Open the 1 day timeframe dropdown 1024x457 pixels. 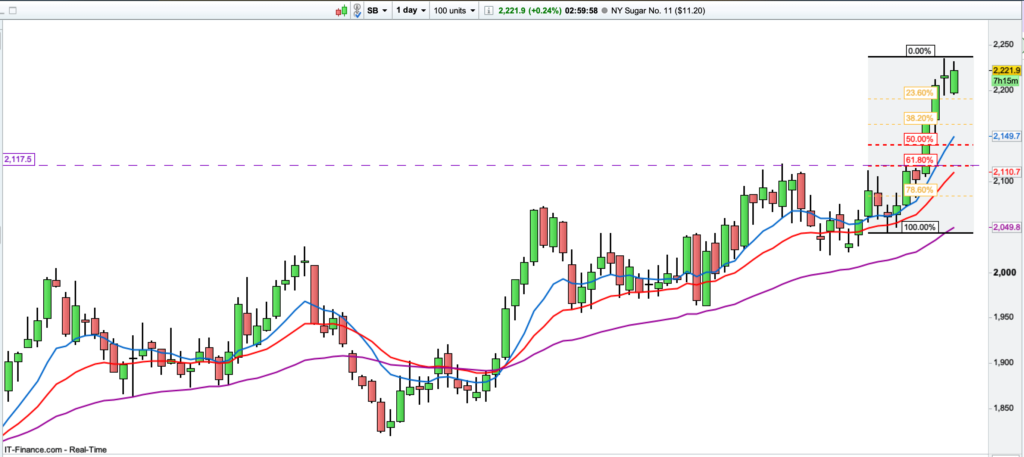pos(411,10)
